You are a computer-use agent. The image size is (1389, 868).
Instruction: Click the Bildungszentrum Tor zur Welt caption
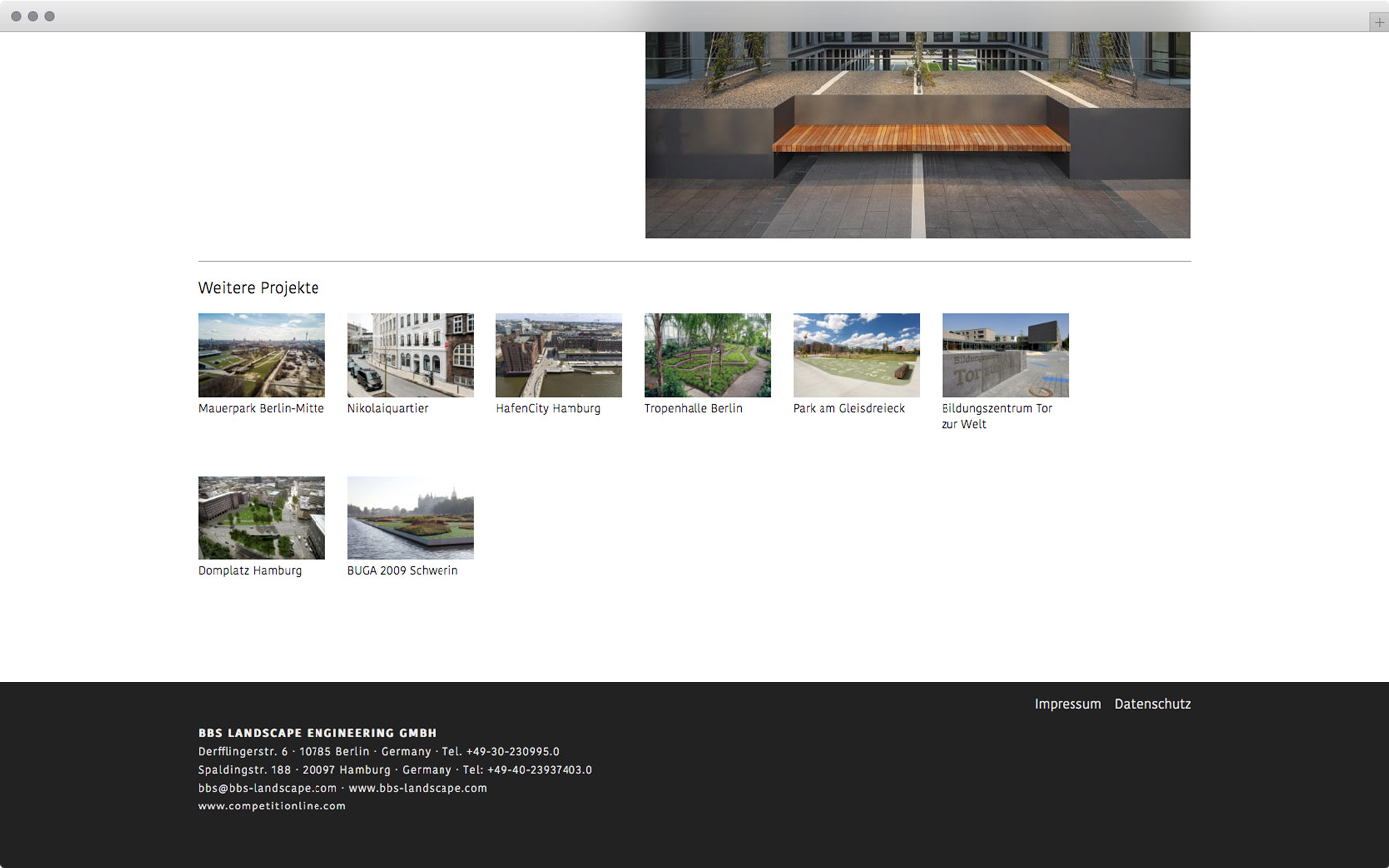(x=997, y=416)
